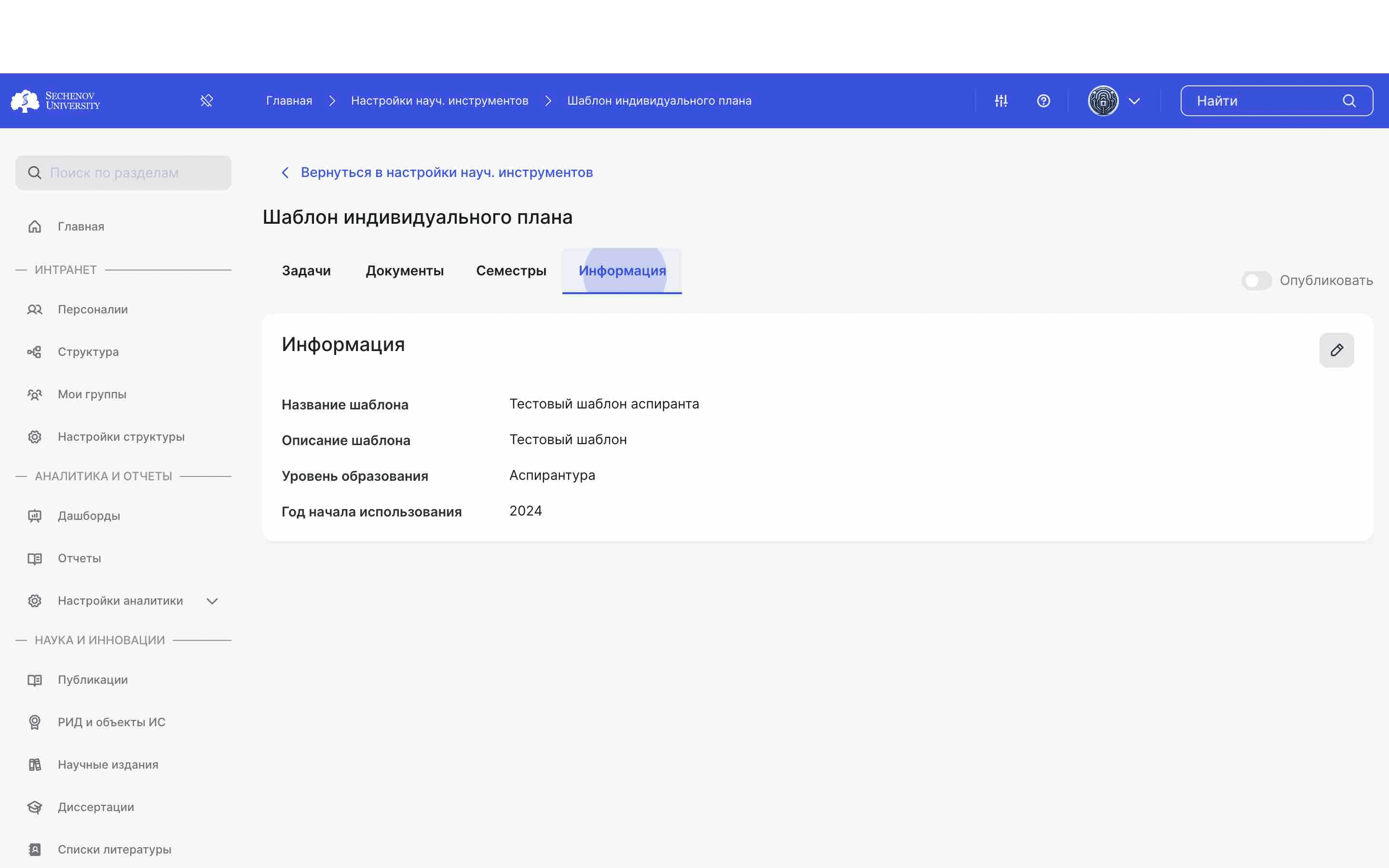Go to Главная breadcrumb link

(289, 101)
